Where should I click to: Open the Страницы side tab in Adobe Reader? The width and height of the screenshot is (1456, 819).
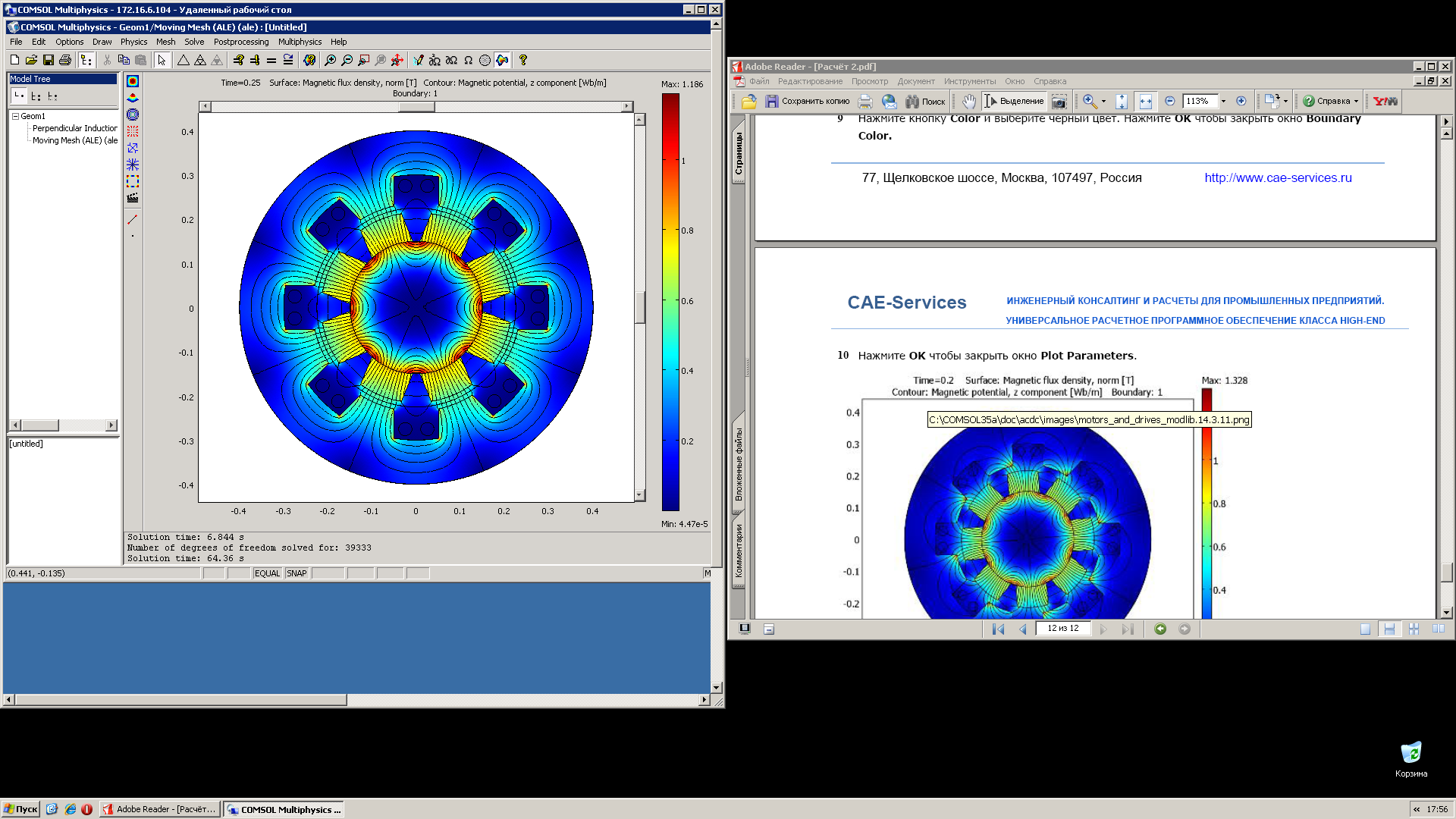coord(739,153)
